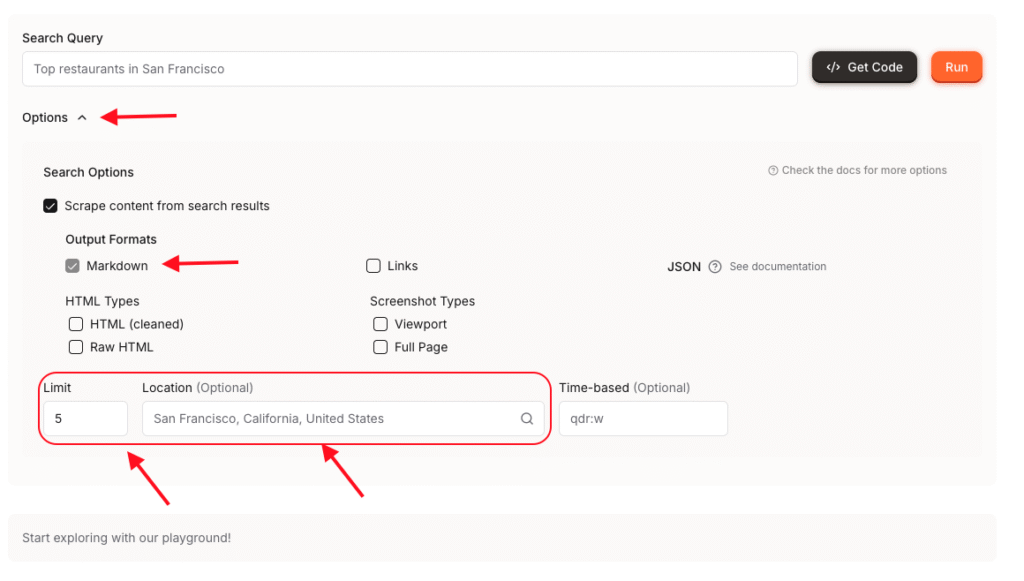Enable the HTML (cleaned) checkbox
This screenshot has height=581, width=1024.
(76, 324)
